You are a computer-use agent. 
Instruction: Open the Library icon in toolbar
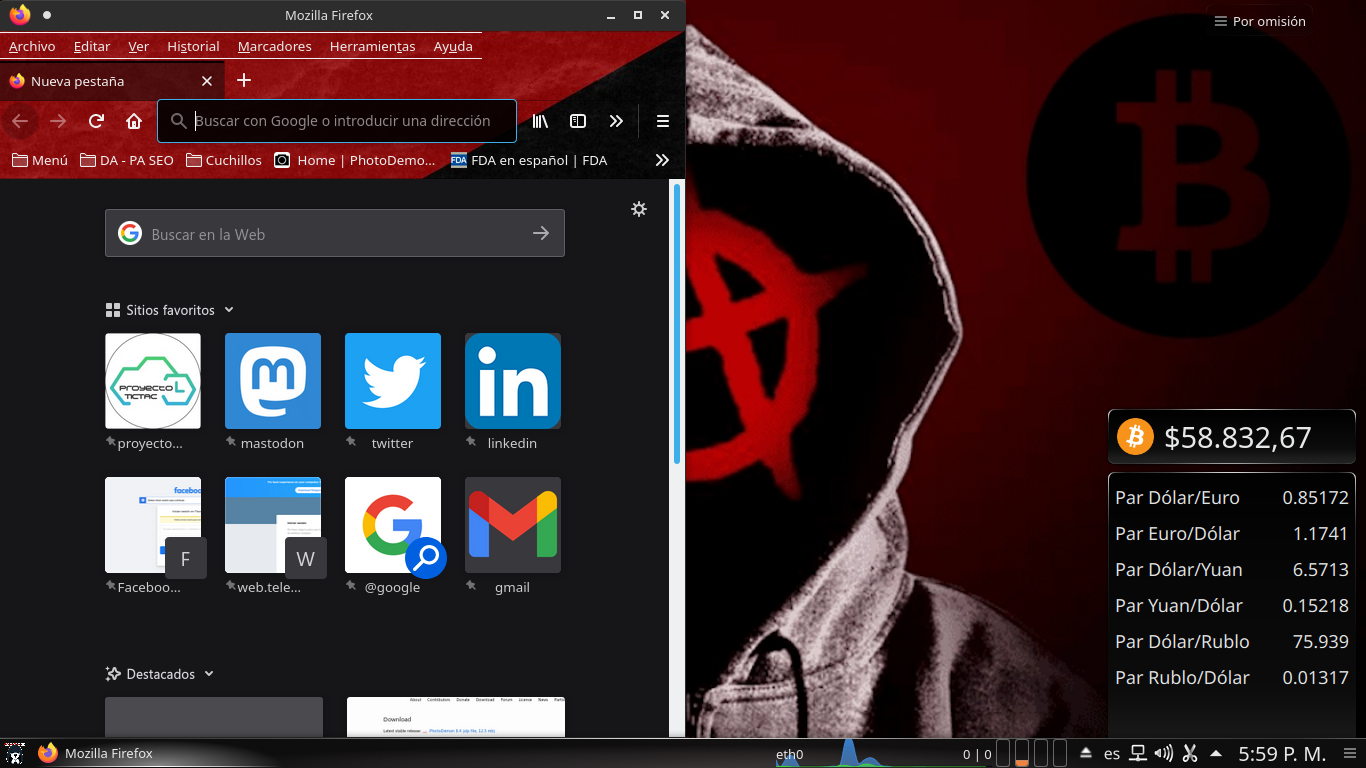540,121
